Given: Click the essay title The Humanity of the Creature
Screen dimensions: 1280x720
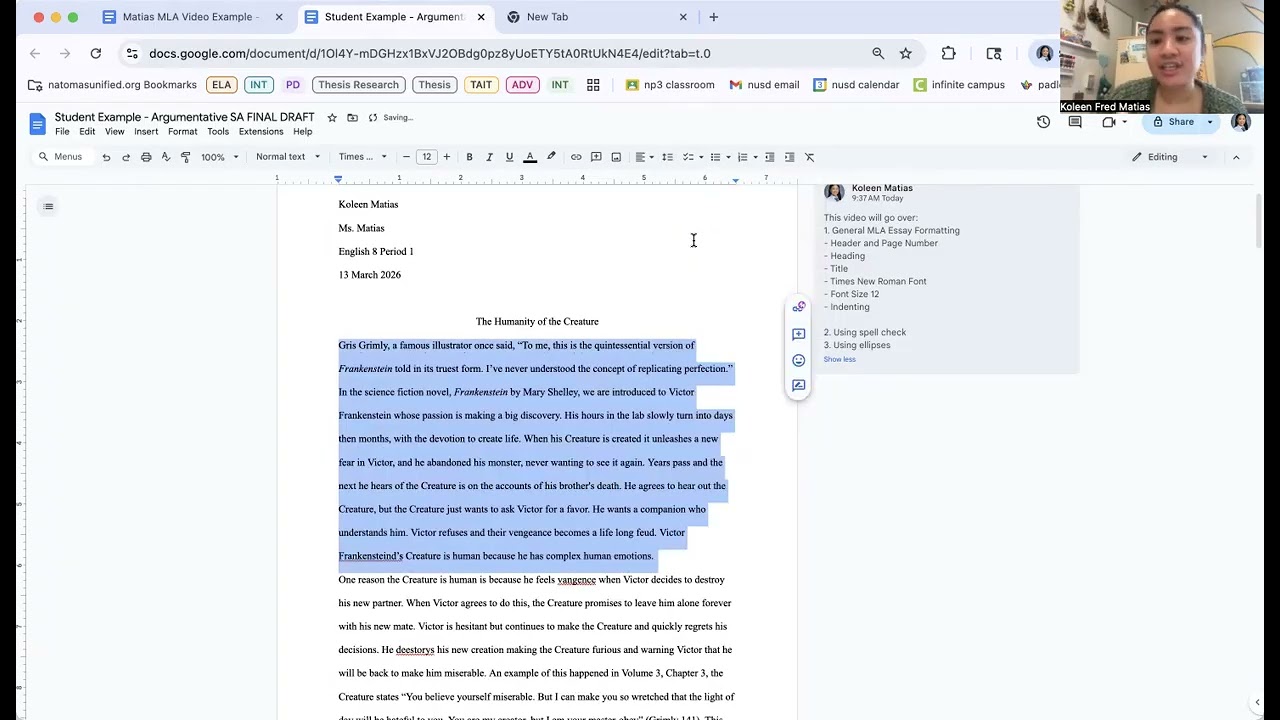Looking at the screenshot, I should [x=537, y=322].
